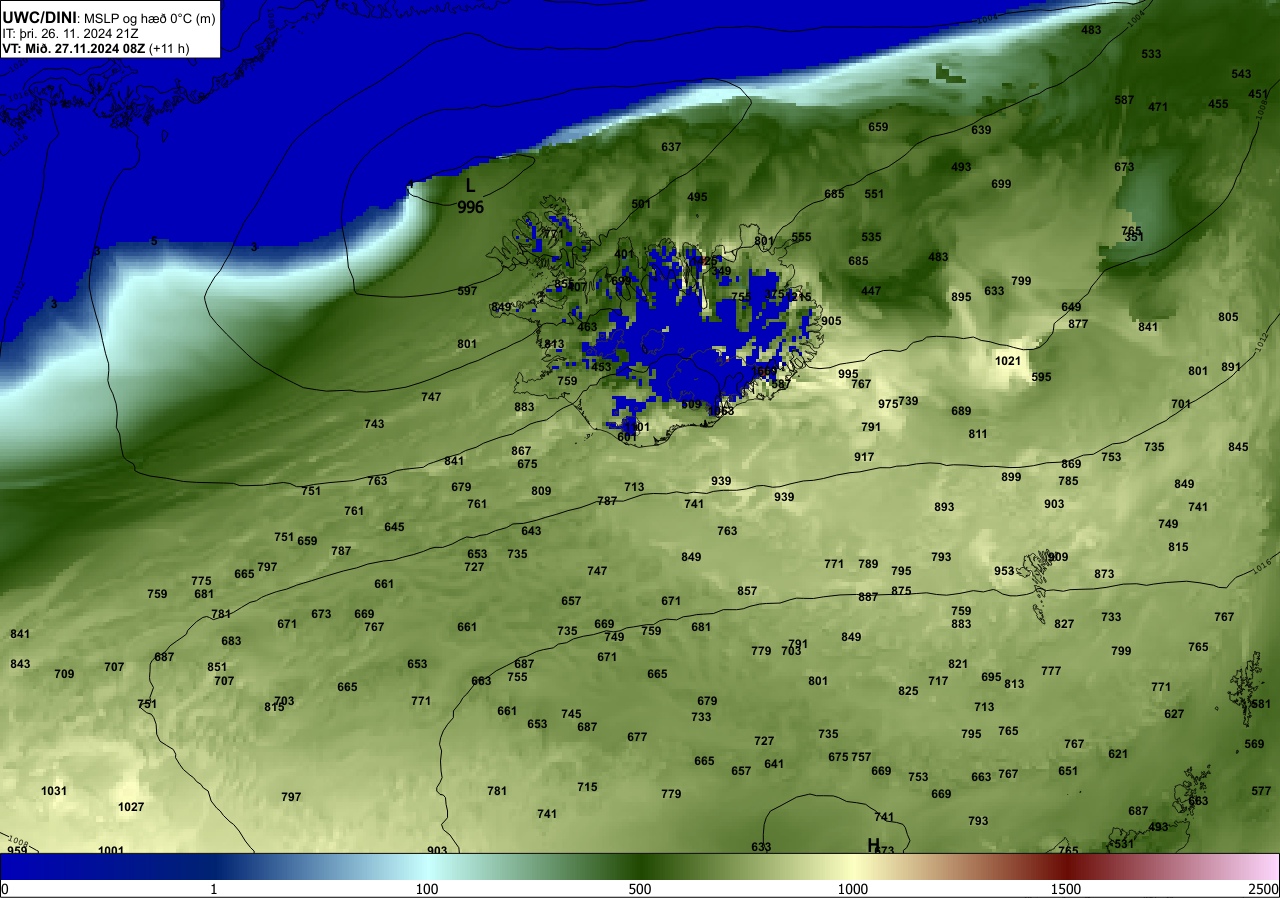Click the 543 height value

pyautogui.click(x=1241, y=74)
